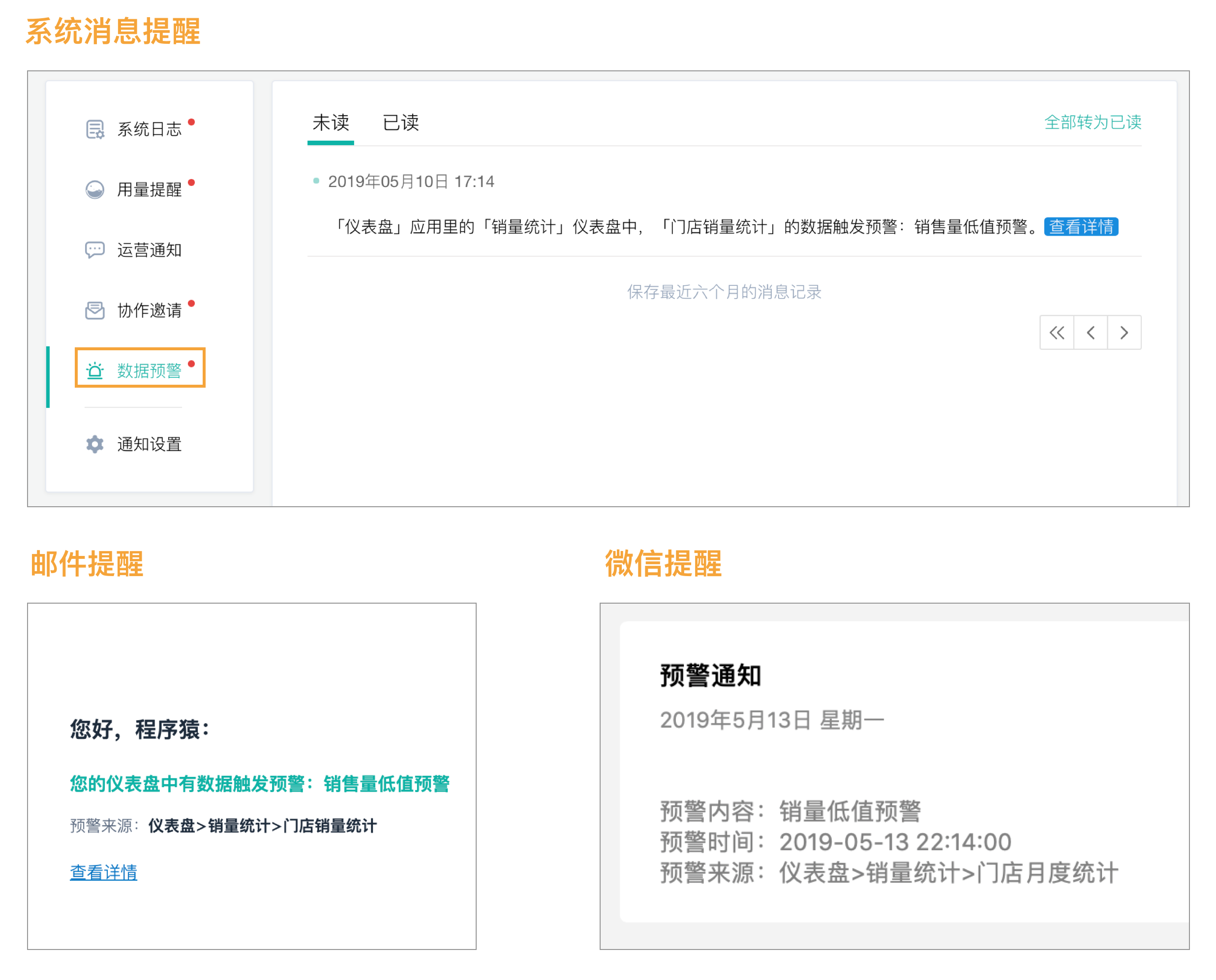Click the WeChat card title 预警通知
The image size is (1216, 980).
(711, 676)
